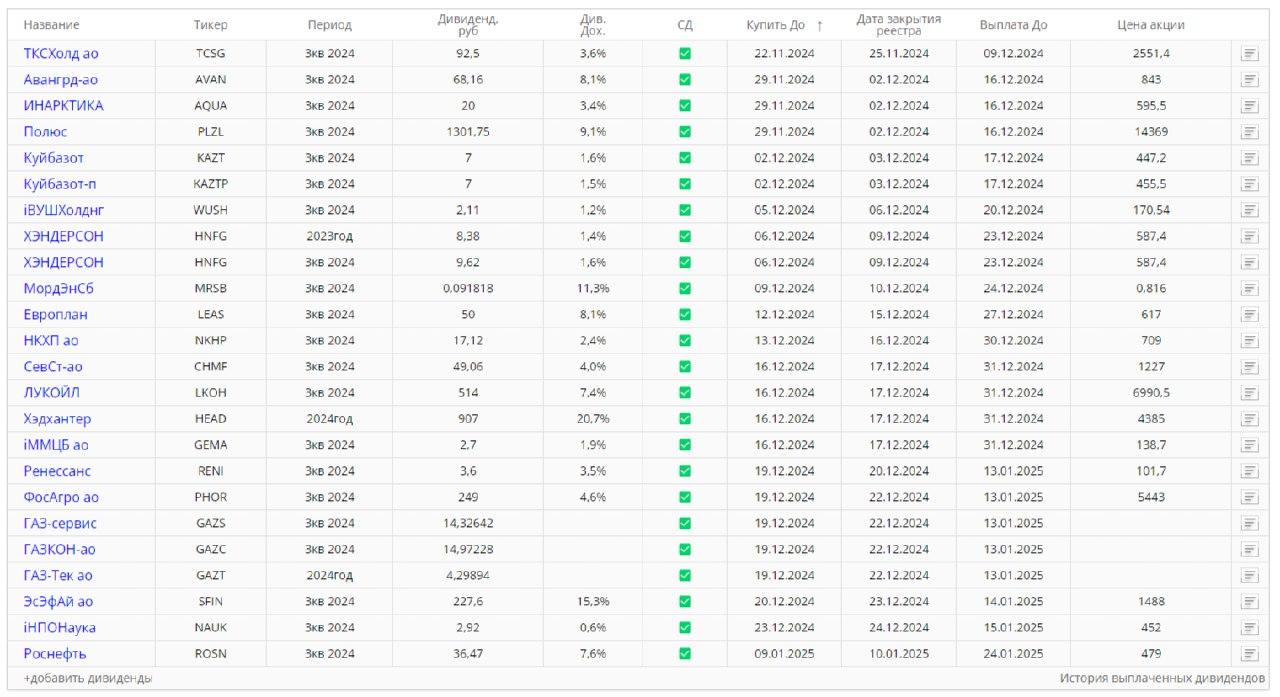1280x697 pixels.
Task: Open details icon for Хэдхантер row
Action: click(1249, 419)
